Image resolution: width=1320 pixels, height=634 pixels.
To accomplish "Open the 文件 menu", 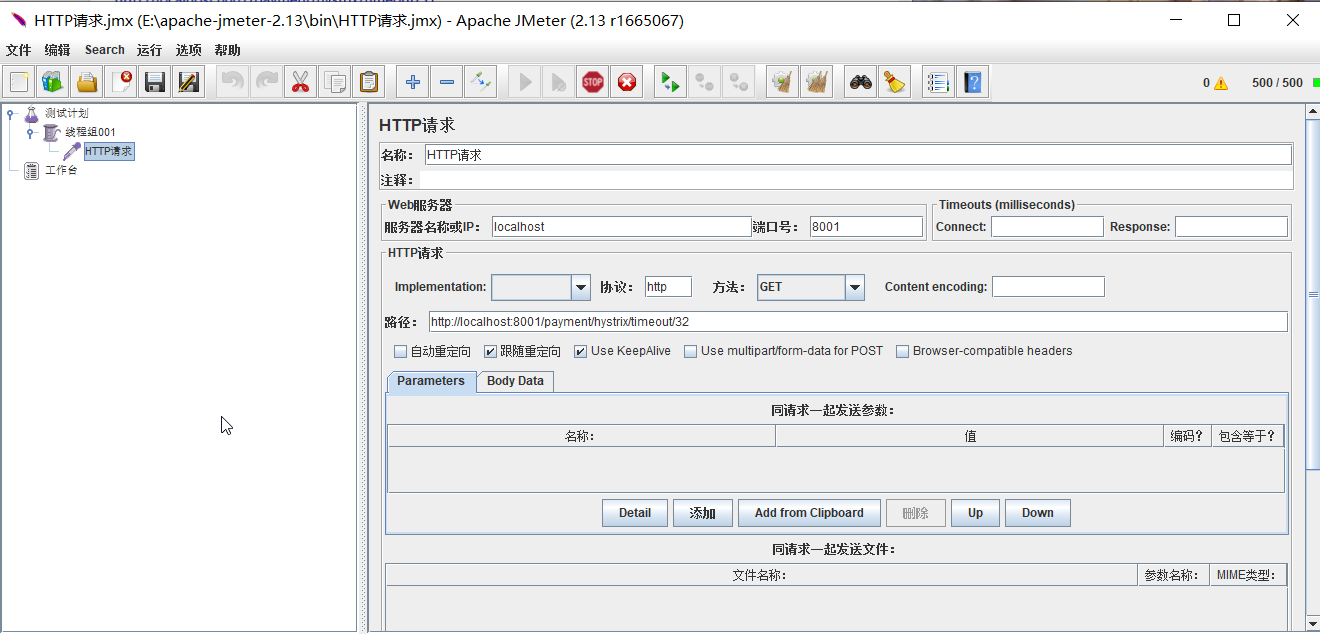I will point(19,50).
